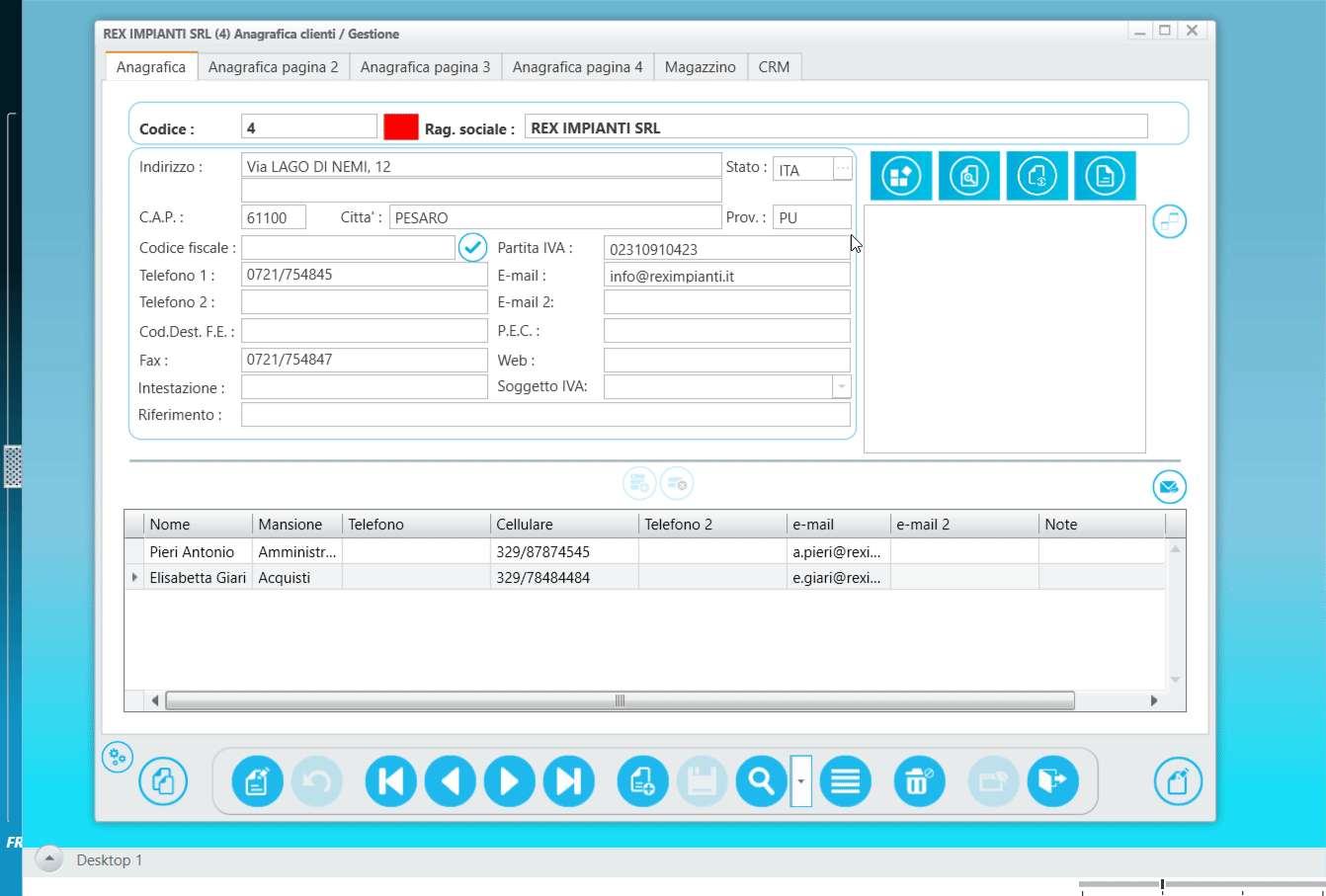Select the Pieri Antonio contact cell
The width and height of the screenshot is (1326, 896).
click(199, 551)
